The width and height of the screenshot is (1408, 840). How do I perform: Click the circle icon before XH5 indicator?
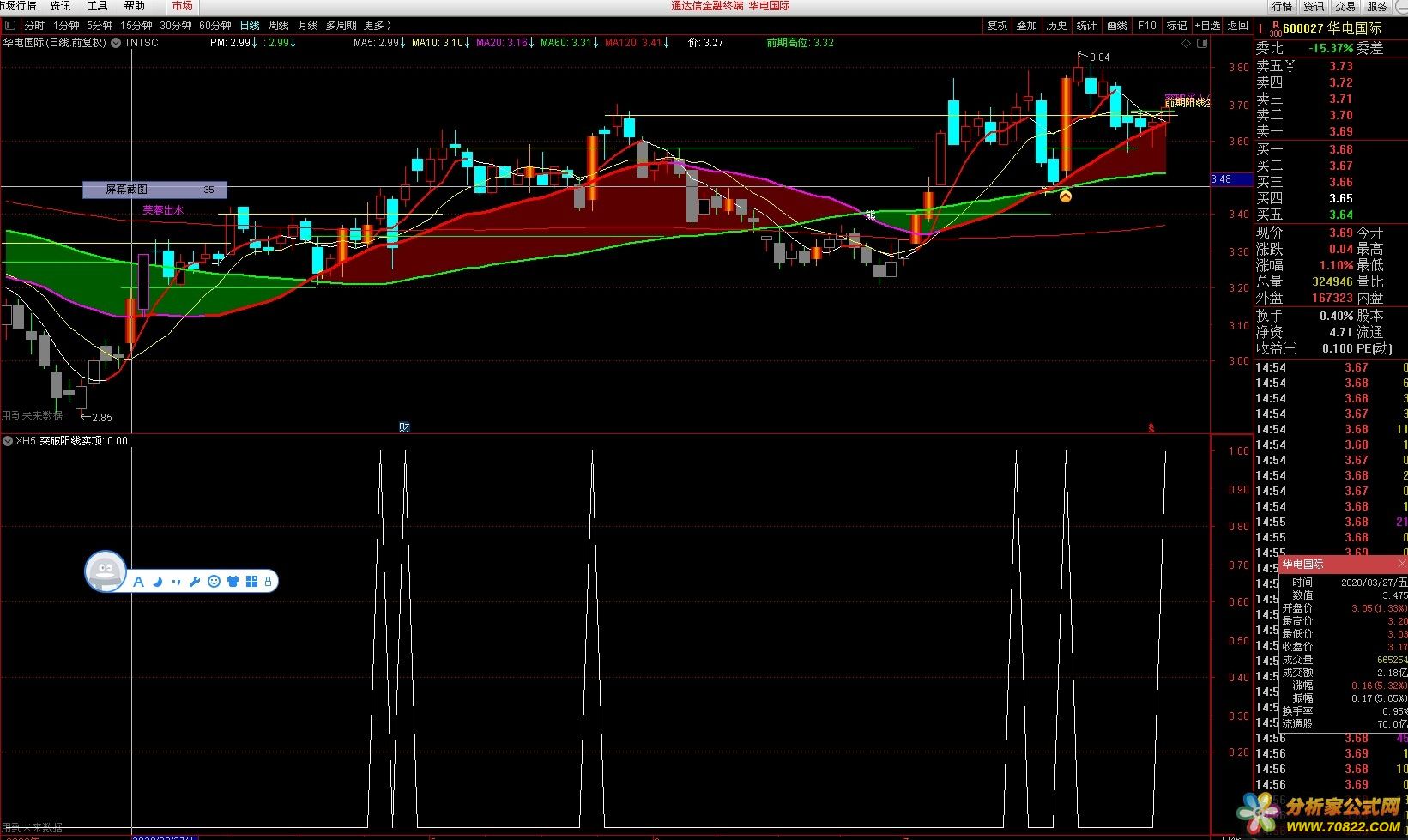click(8, 441)
